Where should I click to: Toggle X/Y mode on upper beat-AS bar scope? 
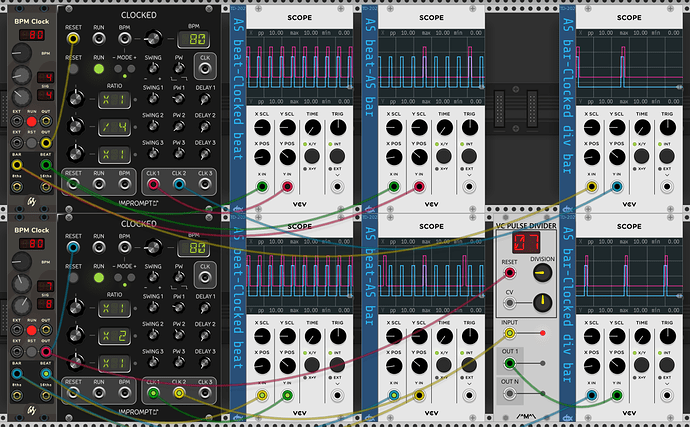click(444, 156)
